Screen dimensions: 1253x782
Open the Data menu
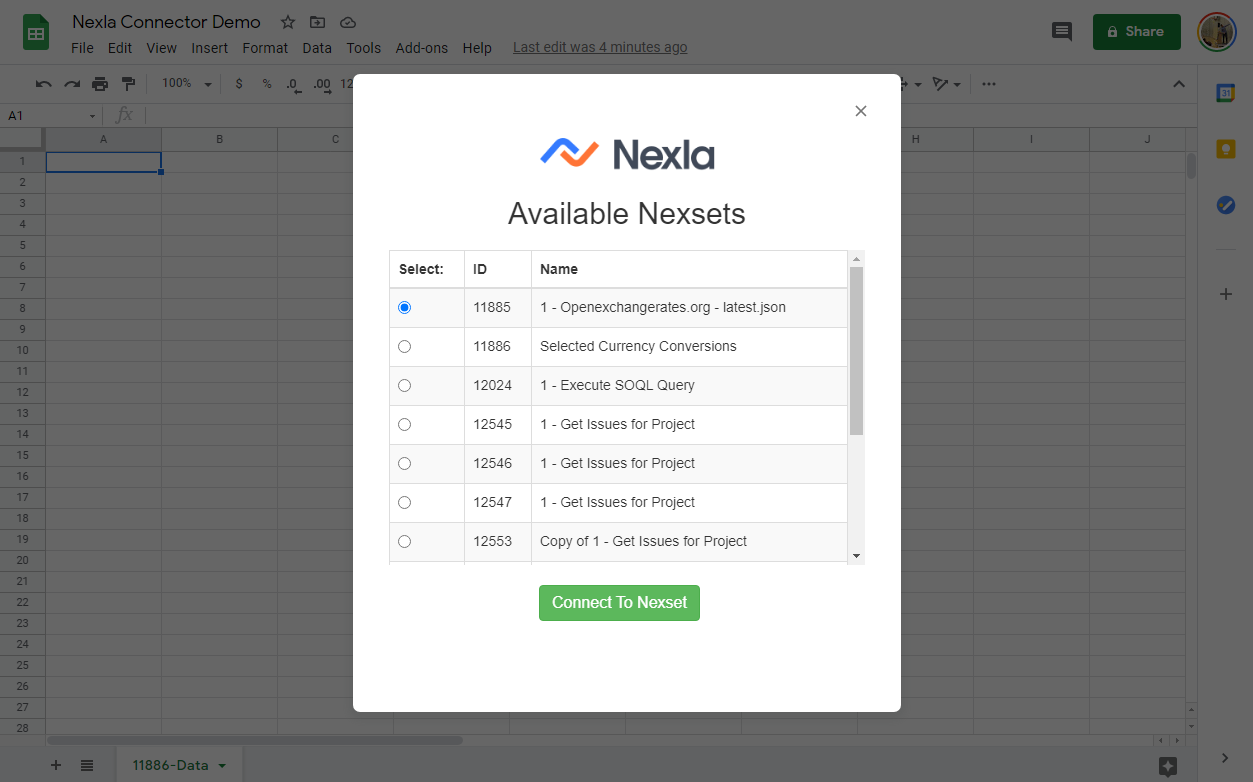pyautogui.click(x=317, y=48)
